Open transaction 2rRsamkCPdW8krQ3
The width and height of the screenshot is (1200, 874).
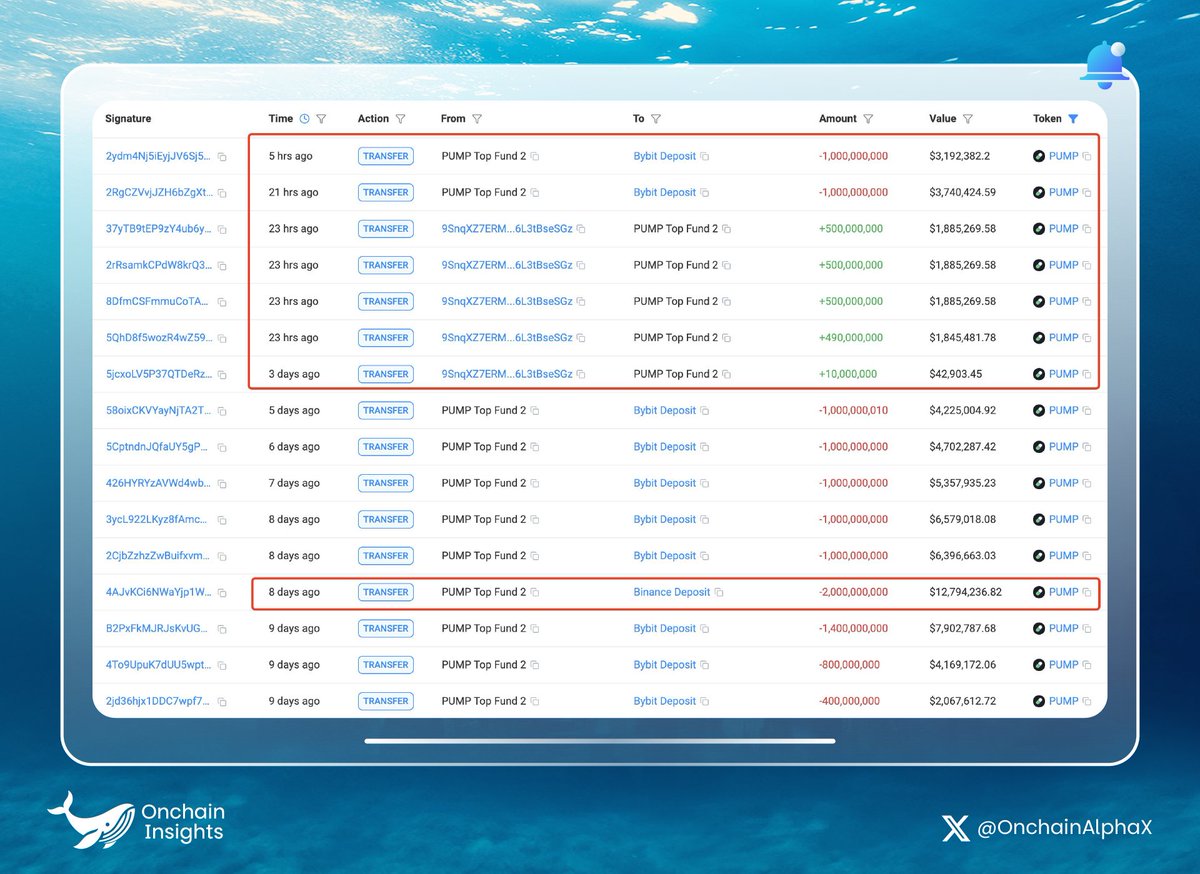(x=158, y=265)
